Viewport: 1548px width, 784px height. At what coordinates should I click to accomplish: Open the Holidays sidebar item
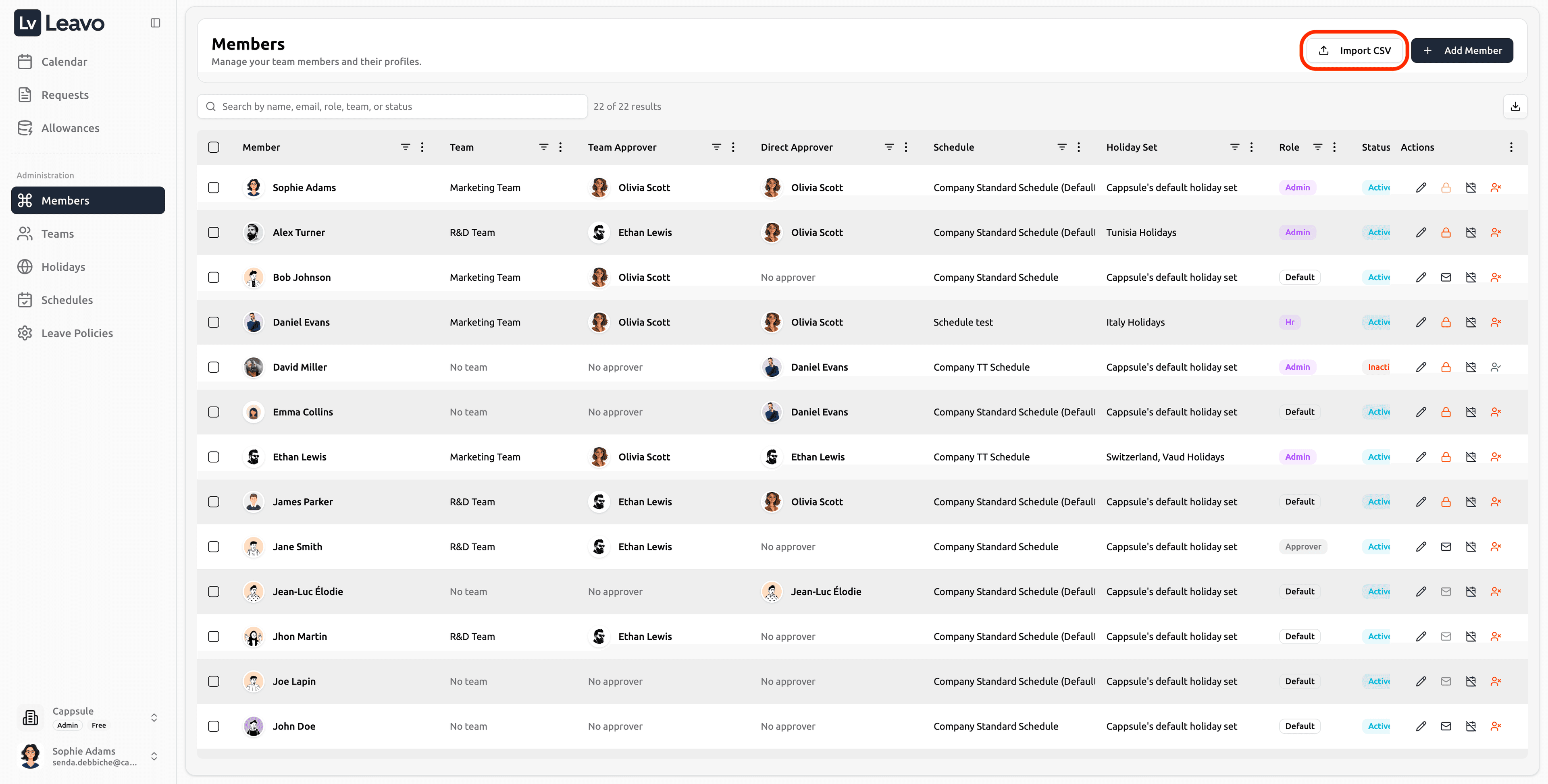click(x=63, y=267)
